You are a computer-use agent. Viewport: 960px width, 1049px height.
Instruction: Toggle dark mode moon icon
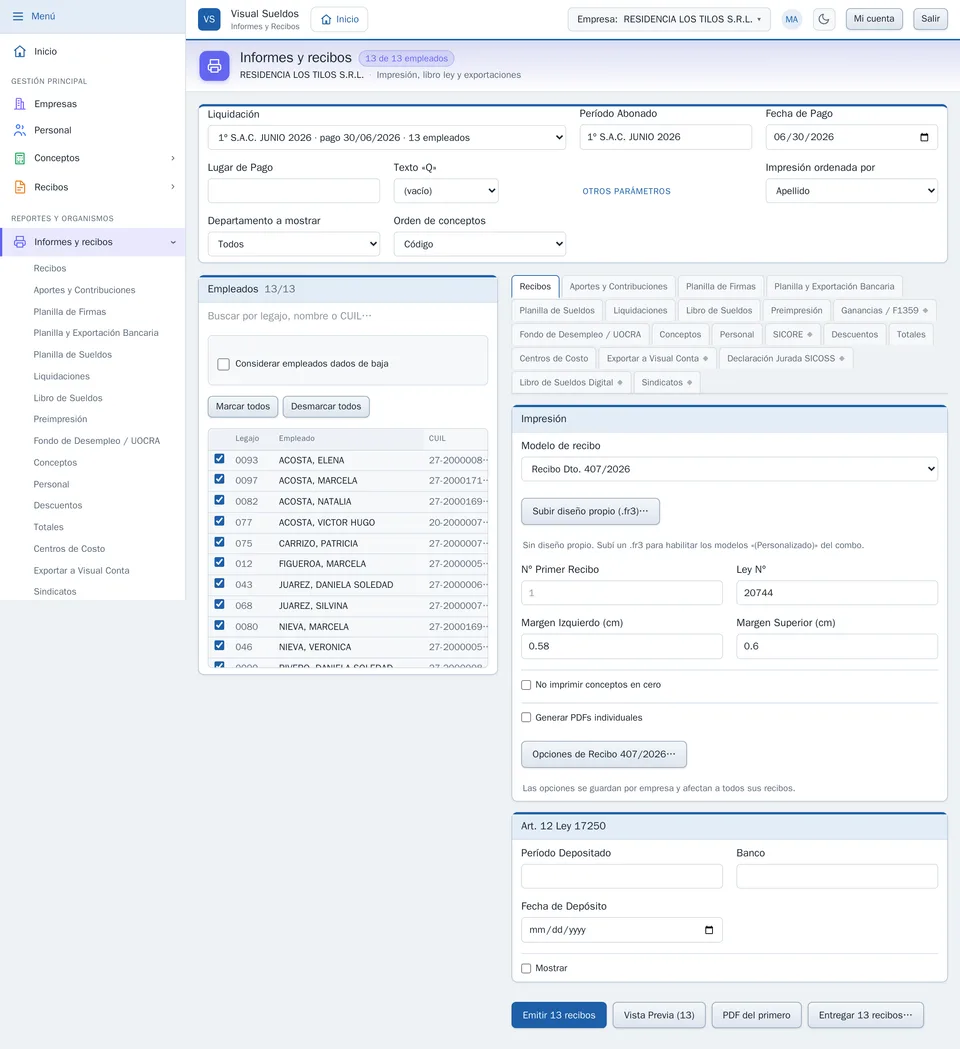click(824, 19)
